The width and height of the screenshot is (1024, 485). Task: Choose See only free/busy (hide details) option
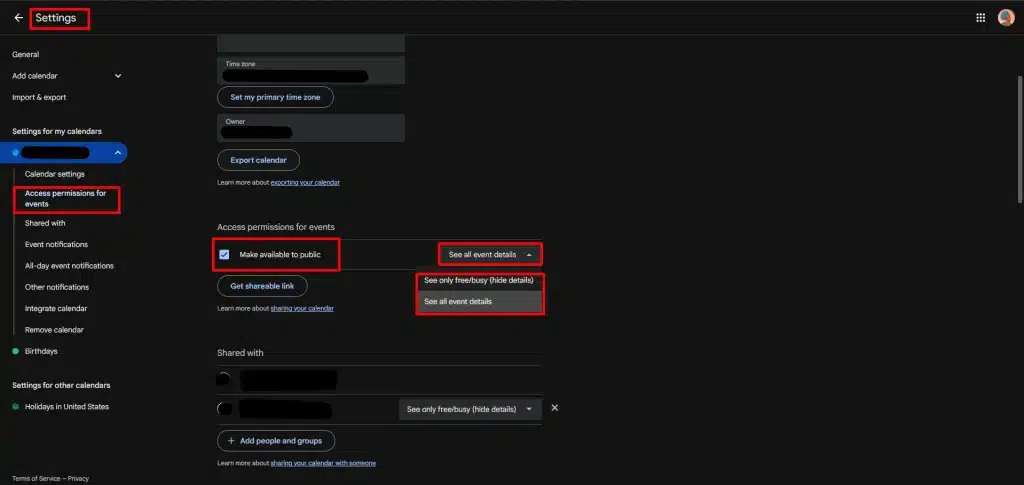[x=478, y=281]
